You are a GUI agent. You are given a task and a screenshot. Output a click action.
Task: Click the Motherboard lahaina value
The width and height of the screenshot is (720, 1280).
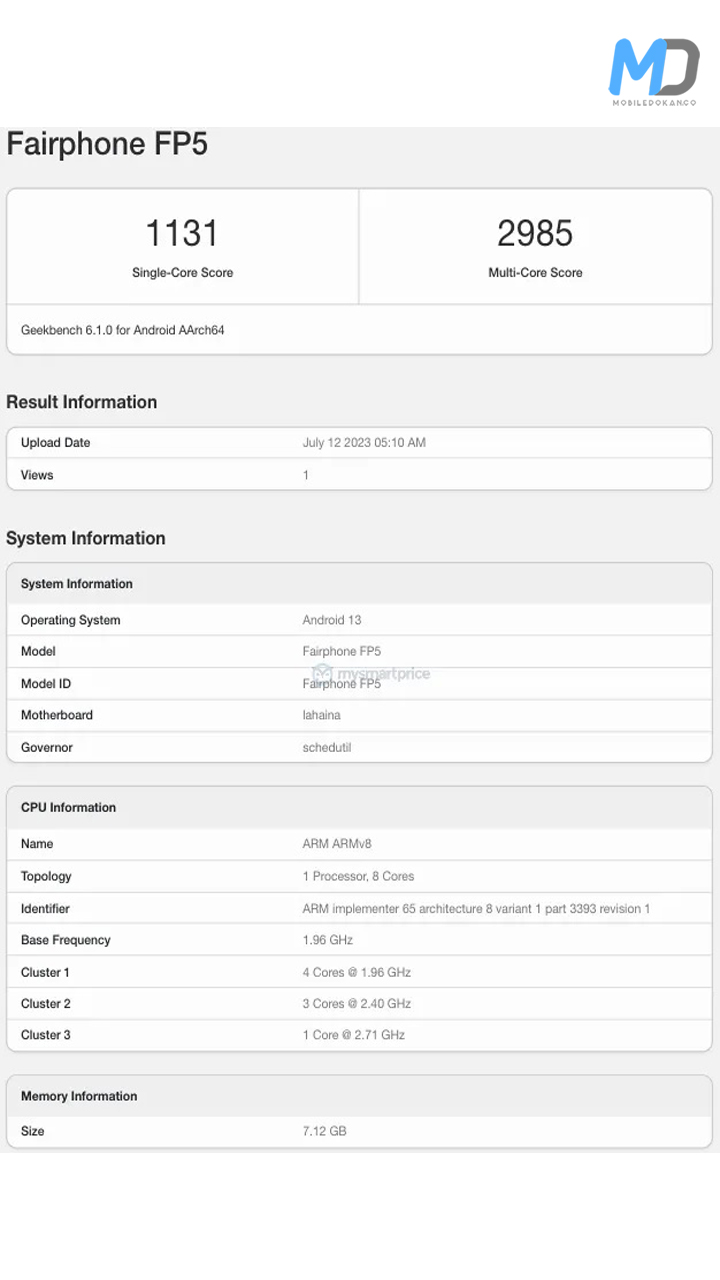(326, 715)
